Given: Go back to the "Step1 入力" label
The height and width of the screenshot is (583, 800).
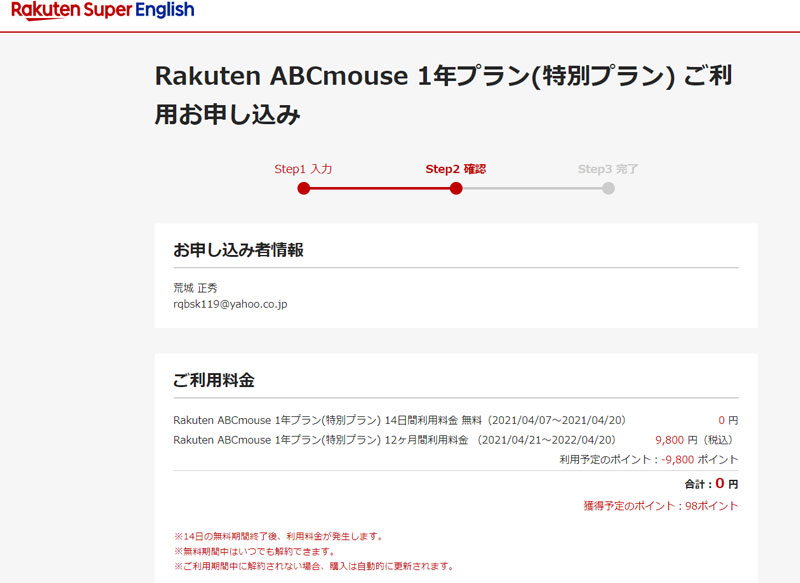Looking at the screenshot, I should 303,169.
